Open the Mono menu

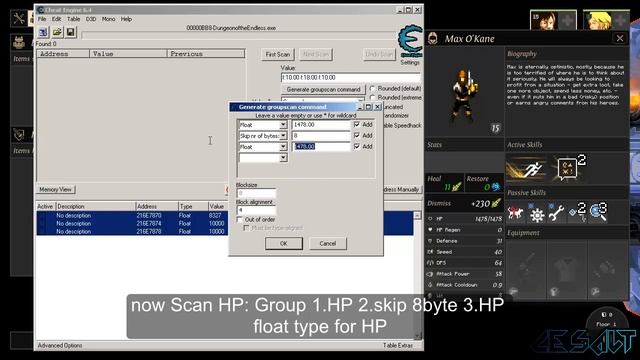[108, 19]
